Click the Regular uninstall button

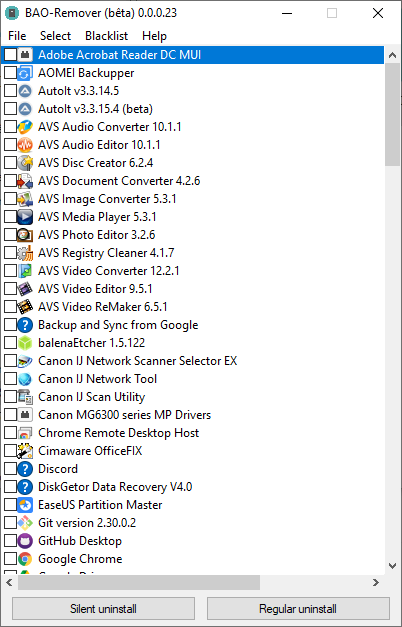coord(298,609)
